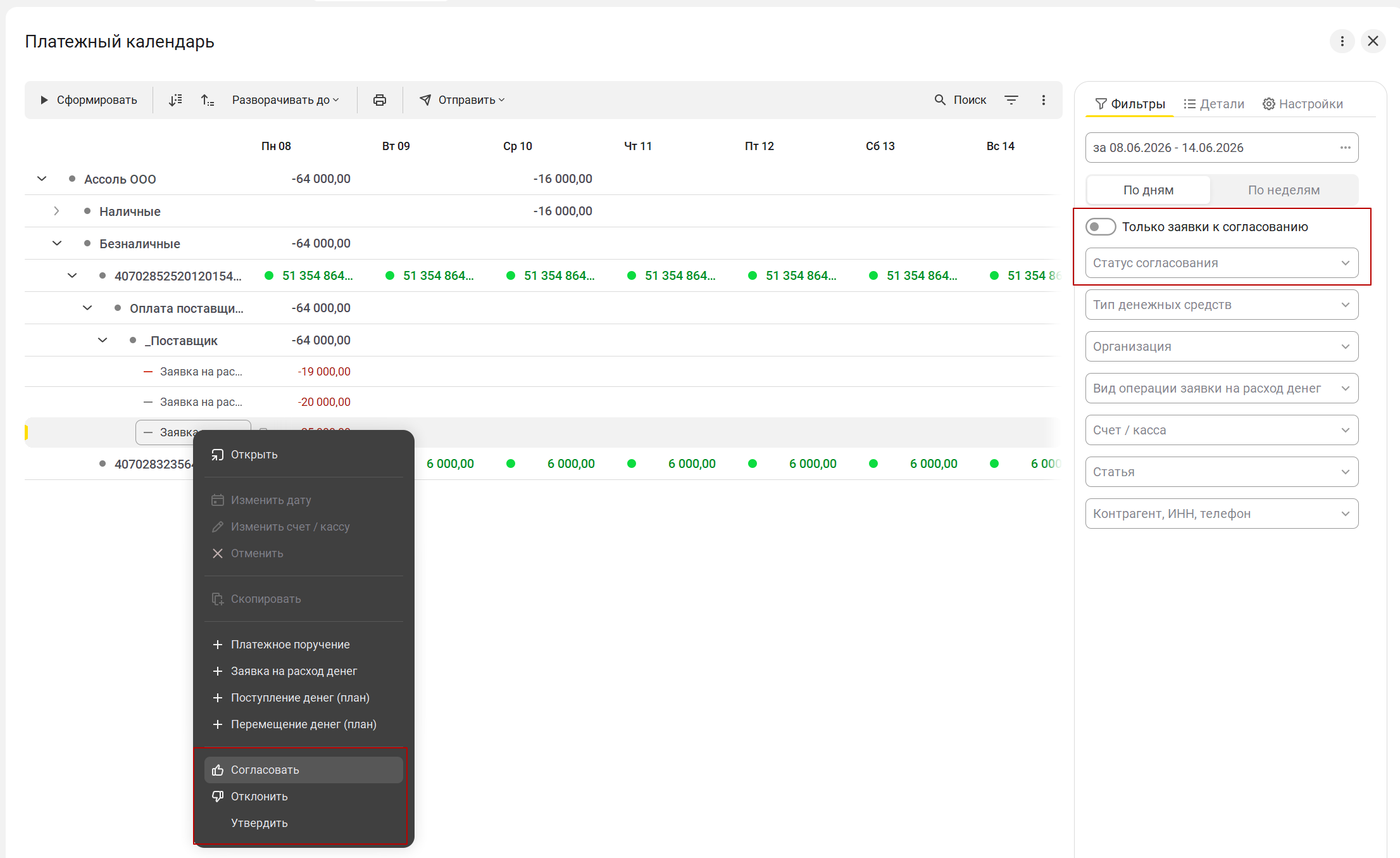This screenshot has width=1400, height=858.
Task: Choose Изменить дату in the context menu
Action: [304, 500]
